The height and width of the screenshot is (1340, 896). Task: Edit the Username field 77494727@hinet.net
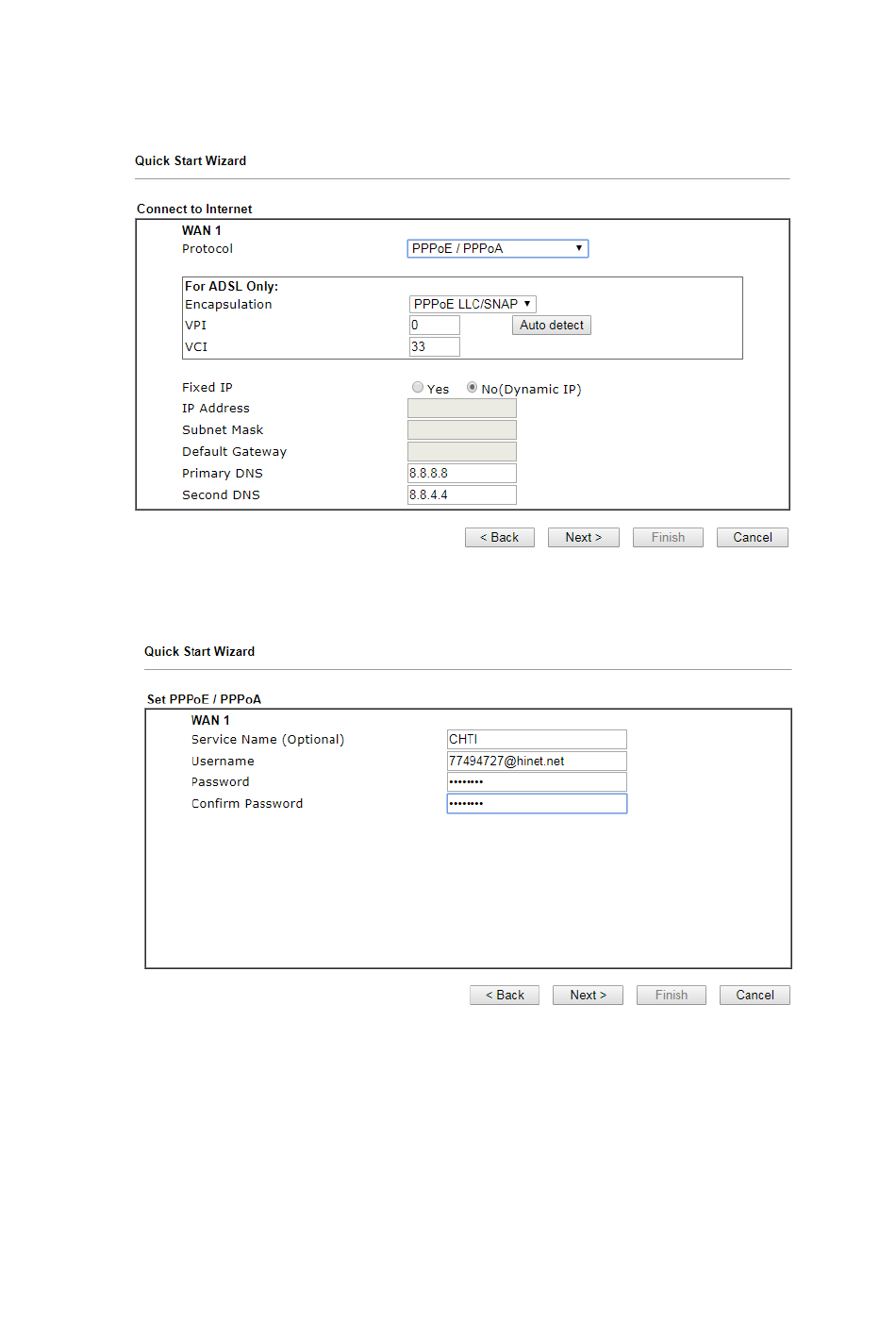537,761
